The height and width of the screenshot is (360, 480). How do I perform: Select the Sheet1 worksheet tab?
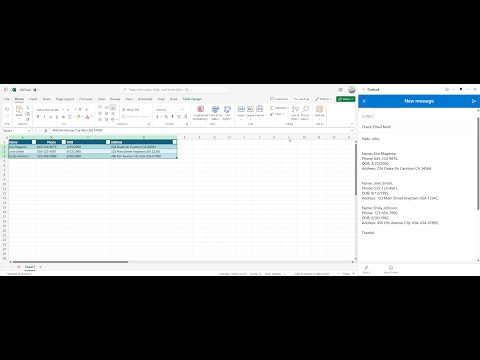tap(30, 267)
